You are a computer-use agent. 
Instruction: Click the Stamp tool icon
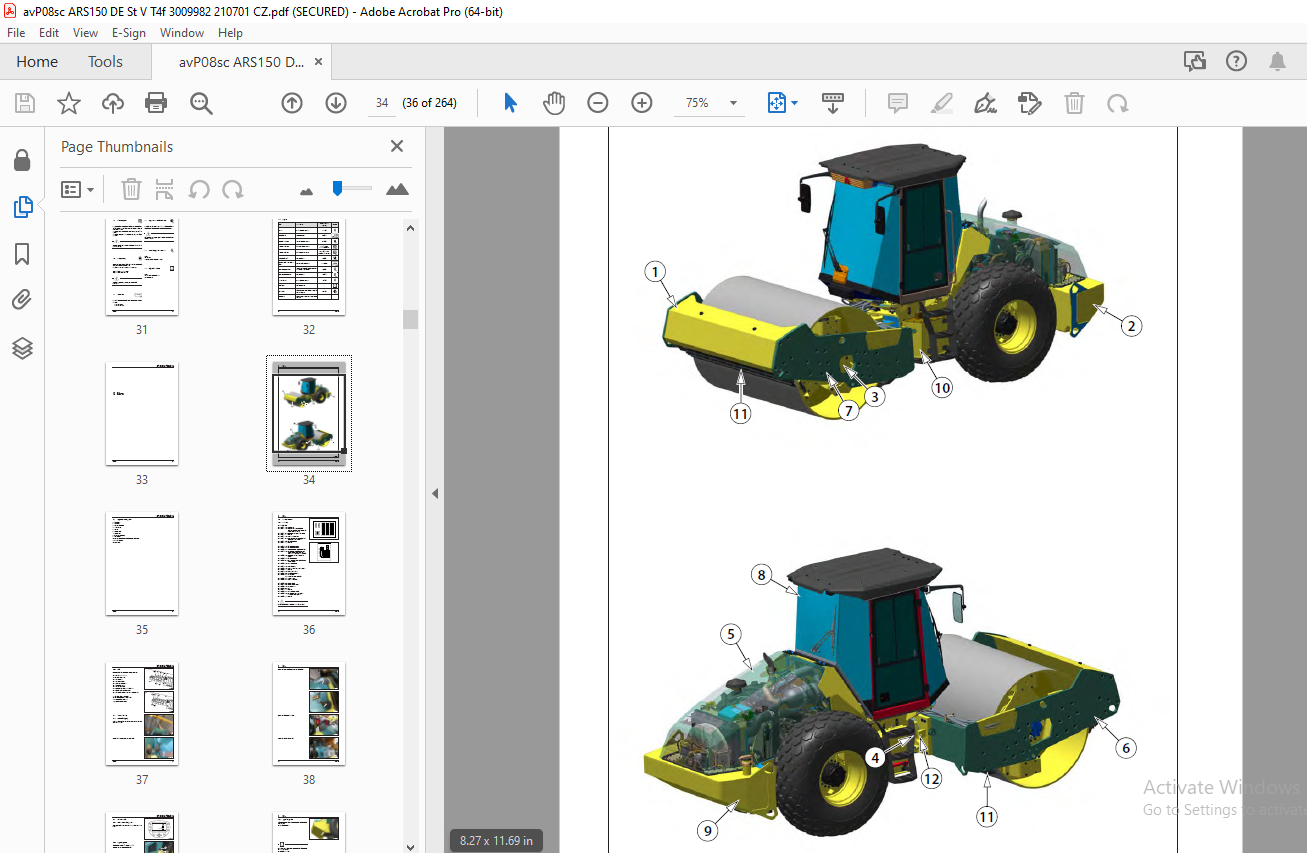click(1030, 103)
